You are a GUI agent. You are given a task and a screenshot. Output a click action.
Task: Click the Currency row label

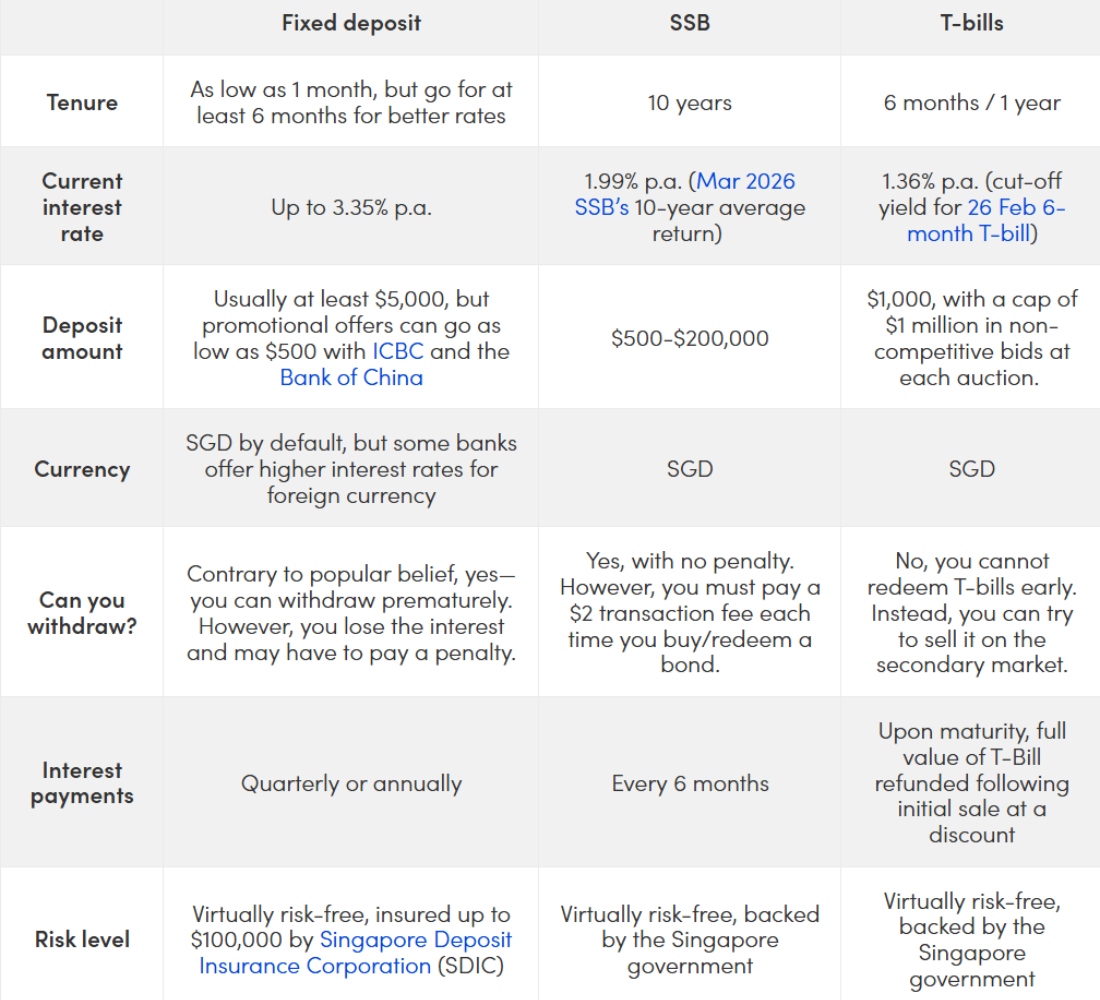tap(82, 469)
